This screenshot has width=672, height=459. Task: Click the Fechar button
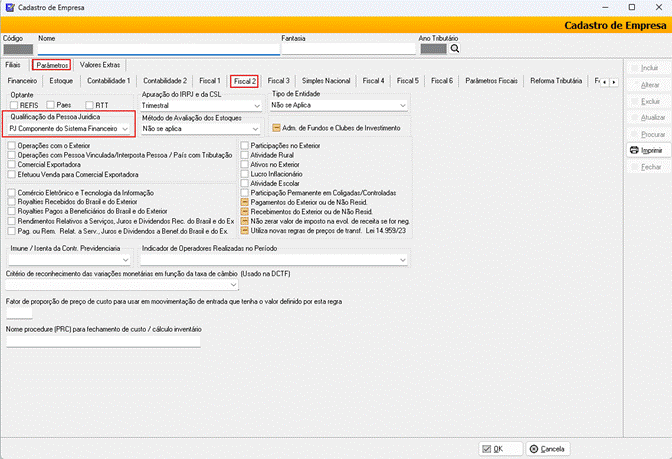pyautogui.click(x=648, y=167)
